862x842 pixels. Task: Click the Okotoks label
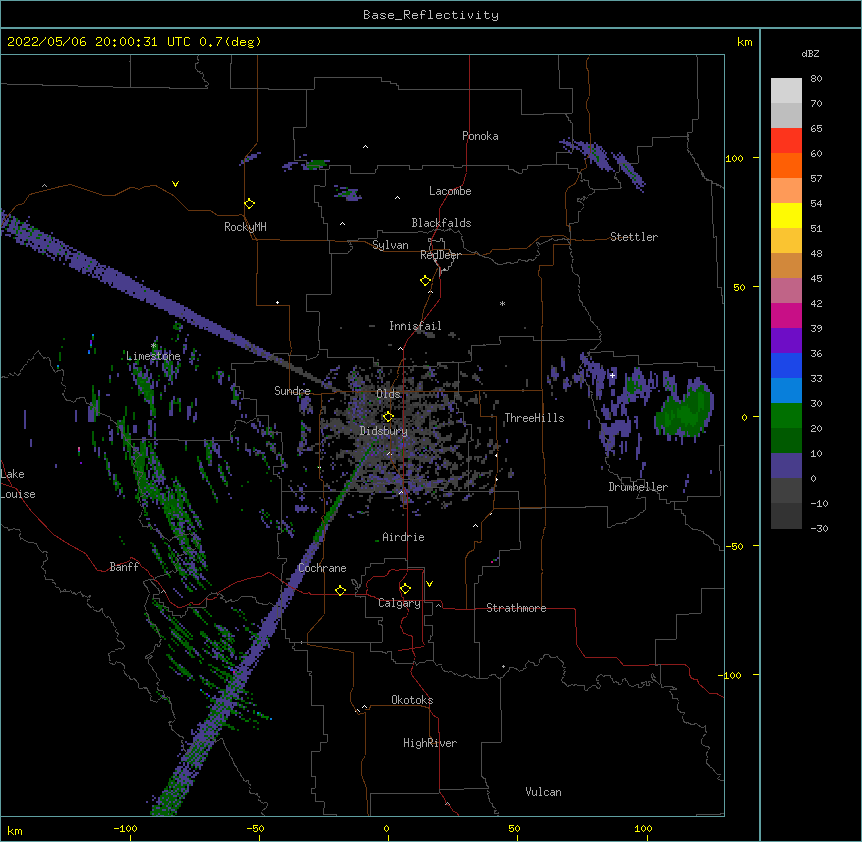[x=412, y=700]
